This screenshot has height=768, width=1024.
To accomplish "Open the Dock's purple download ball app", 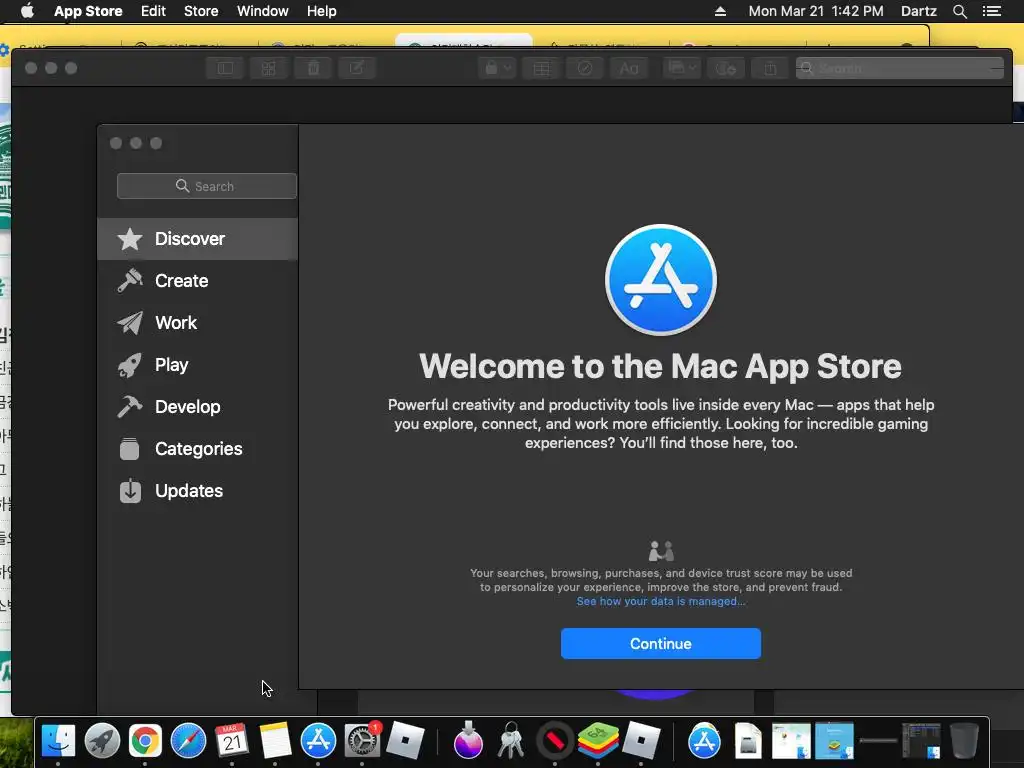I will point(468,741).
